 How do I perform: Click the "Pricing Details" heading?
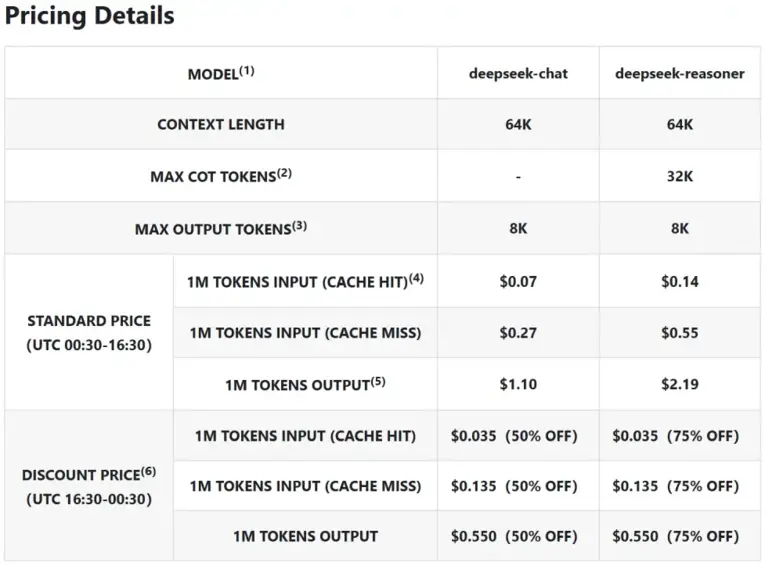tap(89, 15)
